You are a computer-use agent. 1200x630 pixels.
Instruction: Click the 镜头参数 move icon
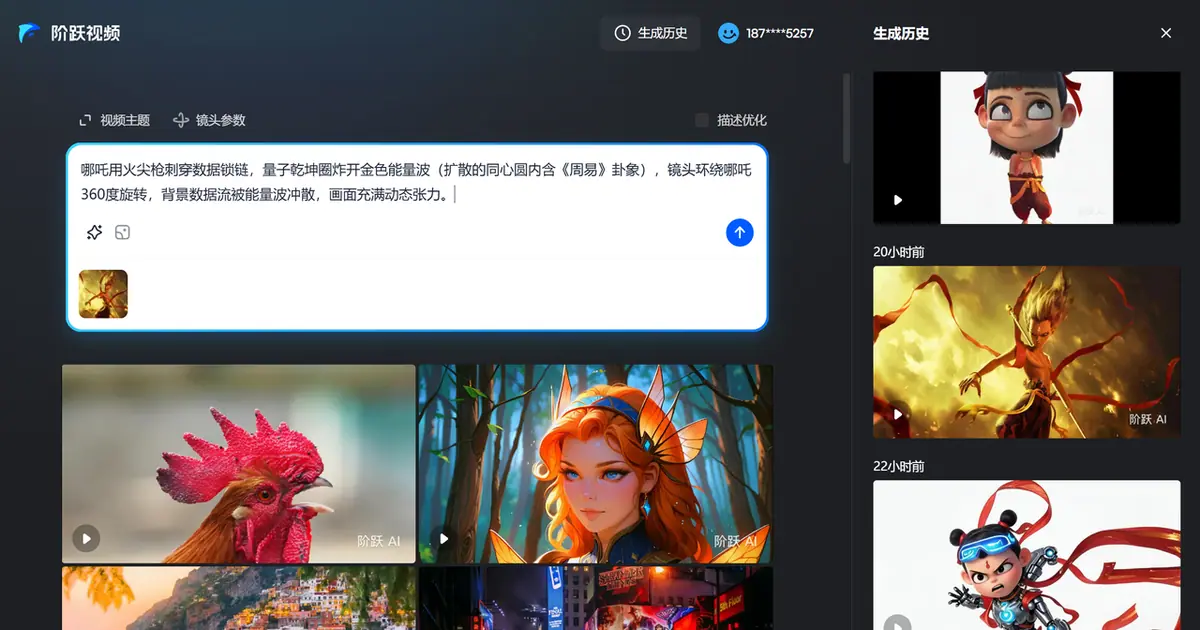point(181,120)
